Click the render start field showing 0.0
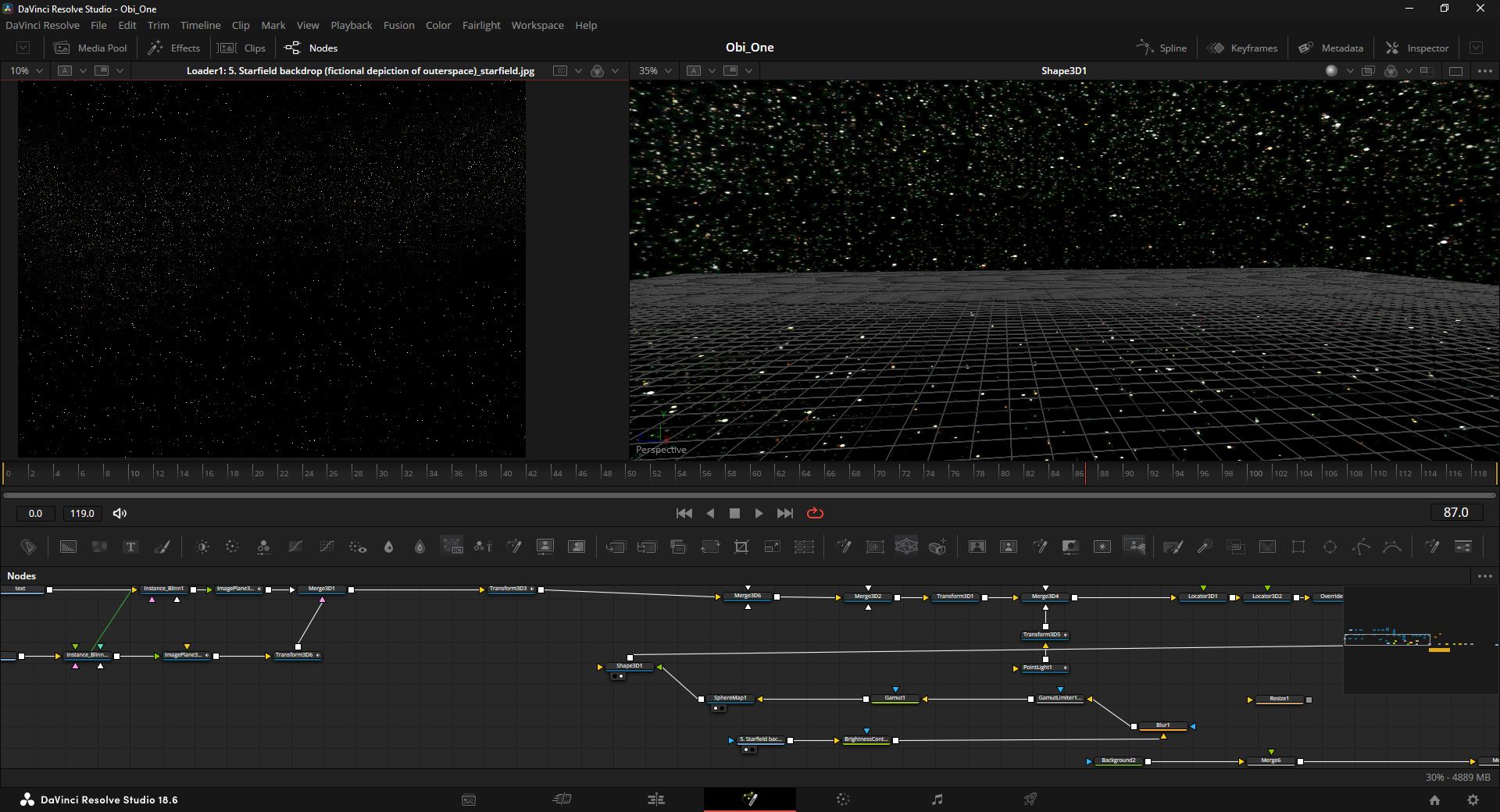This screenshot has height=812, width=1500. [x=35, y=513]
